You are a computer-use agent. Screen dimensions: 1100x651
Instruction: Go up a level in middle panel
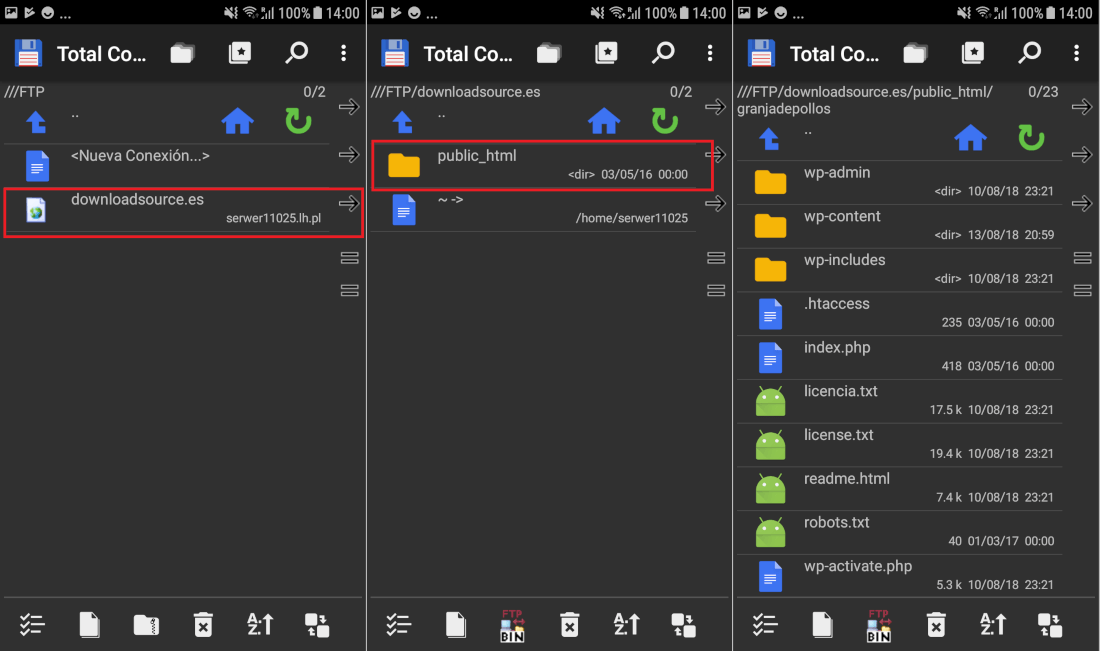(x=403, y=122)
